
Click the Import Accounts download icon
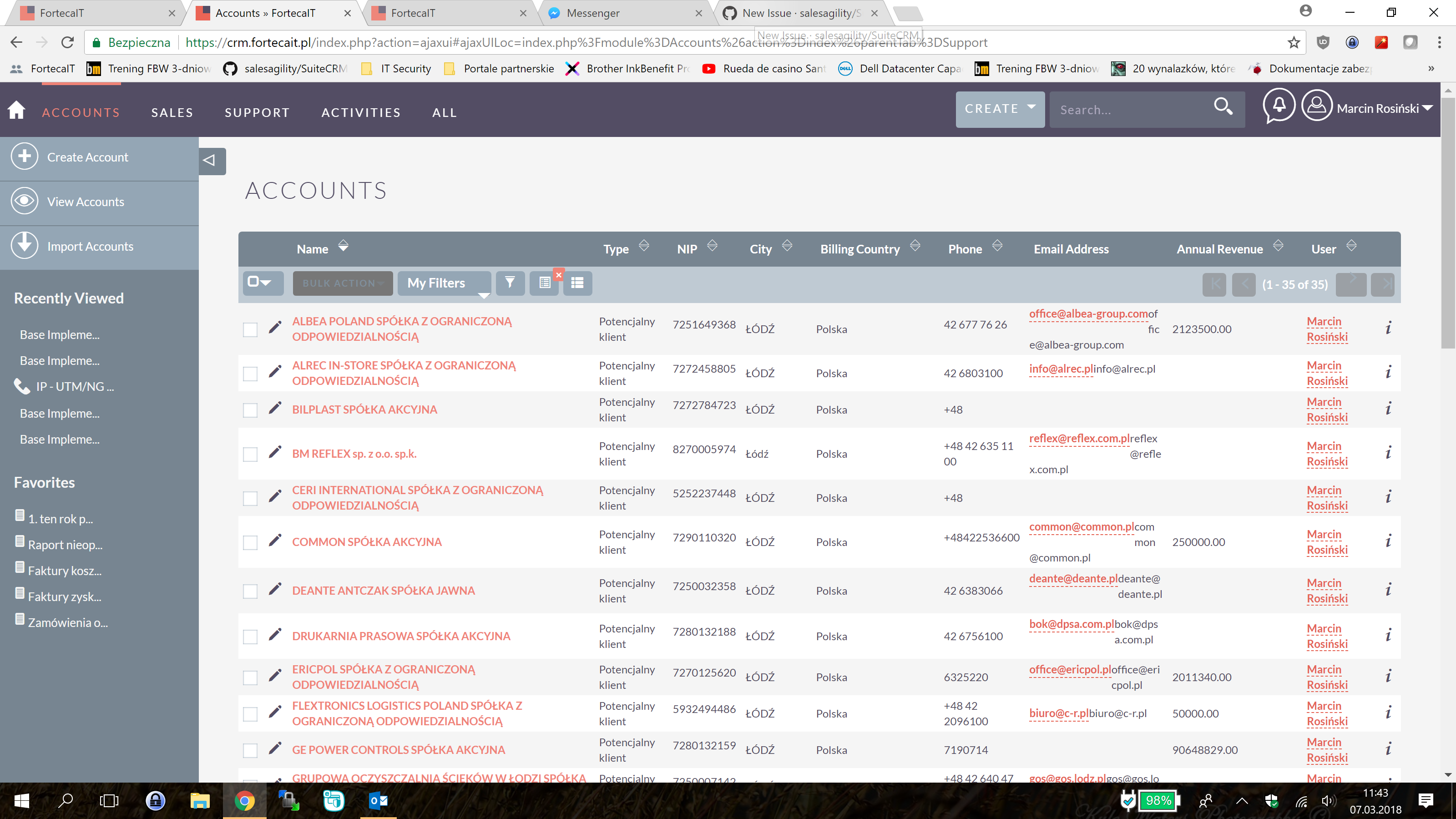pos(24,246)
